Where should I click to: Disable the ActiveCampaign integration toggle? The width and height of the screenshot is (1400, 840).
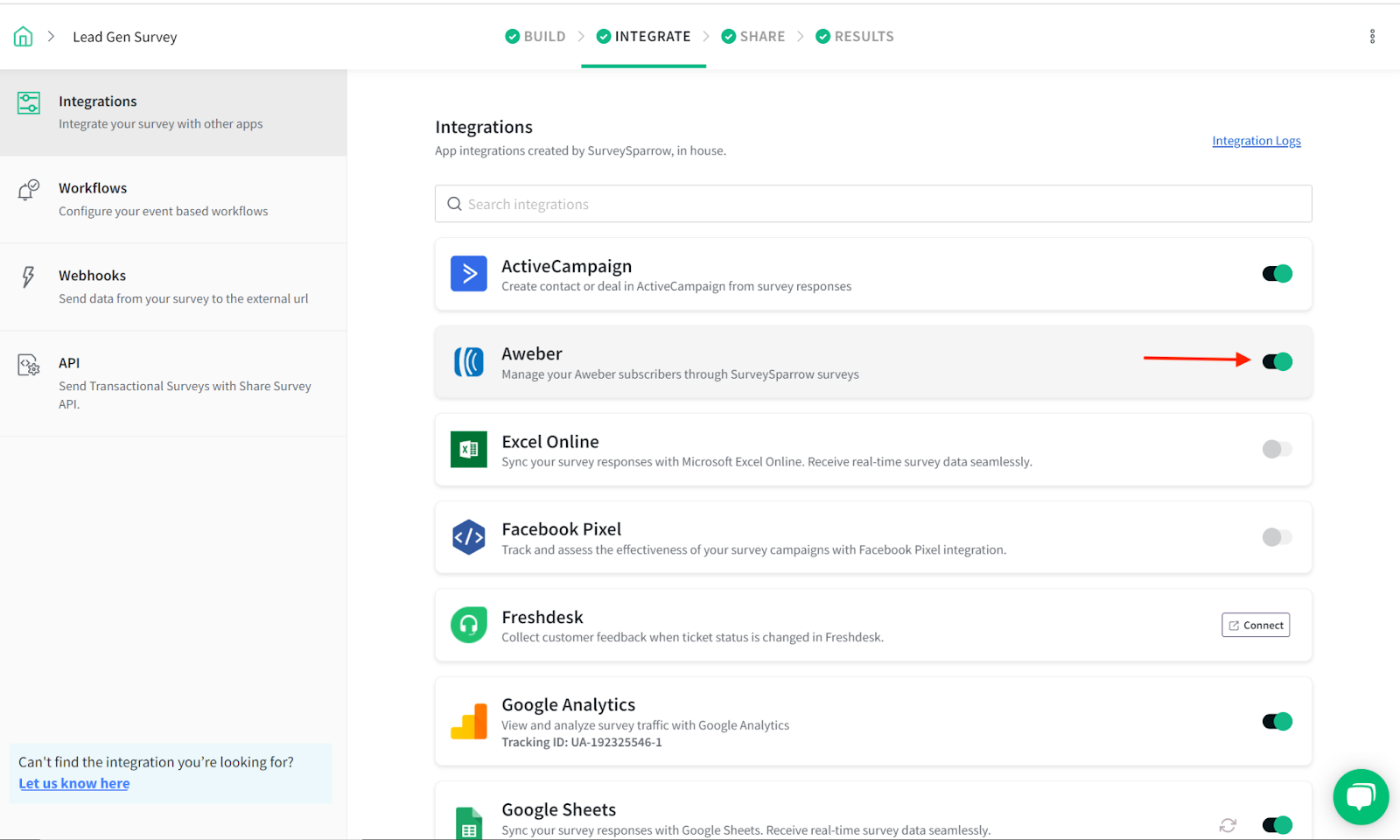[x=1277, y=274]
